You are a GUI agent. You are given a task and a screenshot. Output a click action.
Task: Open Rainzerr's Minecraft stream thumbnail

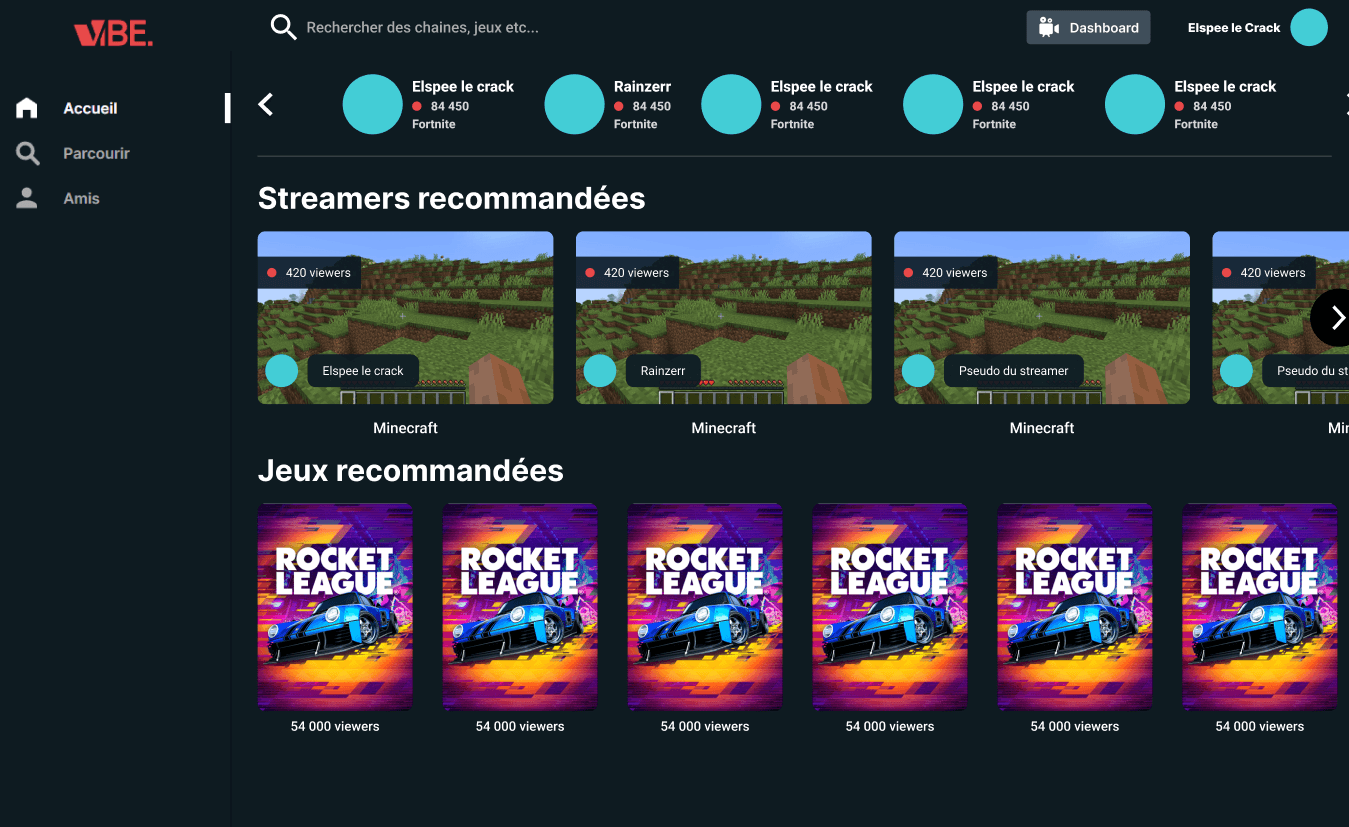pyautogui.click(x=723, y=318)
